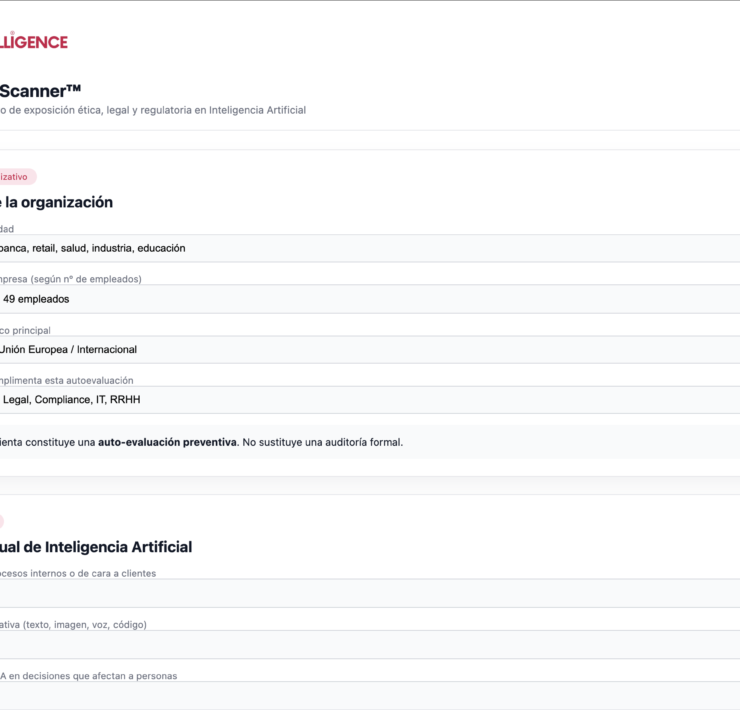Click the 'Inteligencia Artificial' section heading
This screenshot has height=710, width=740.
tap(96, 547)
